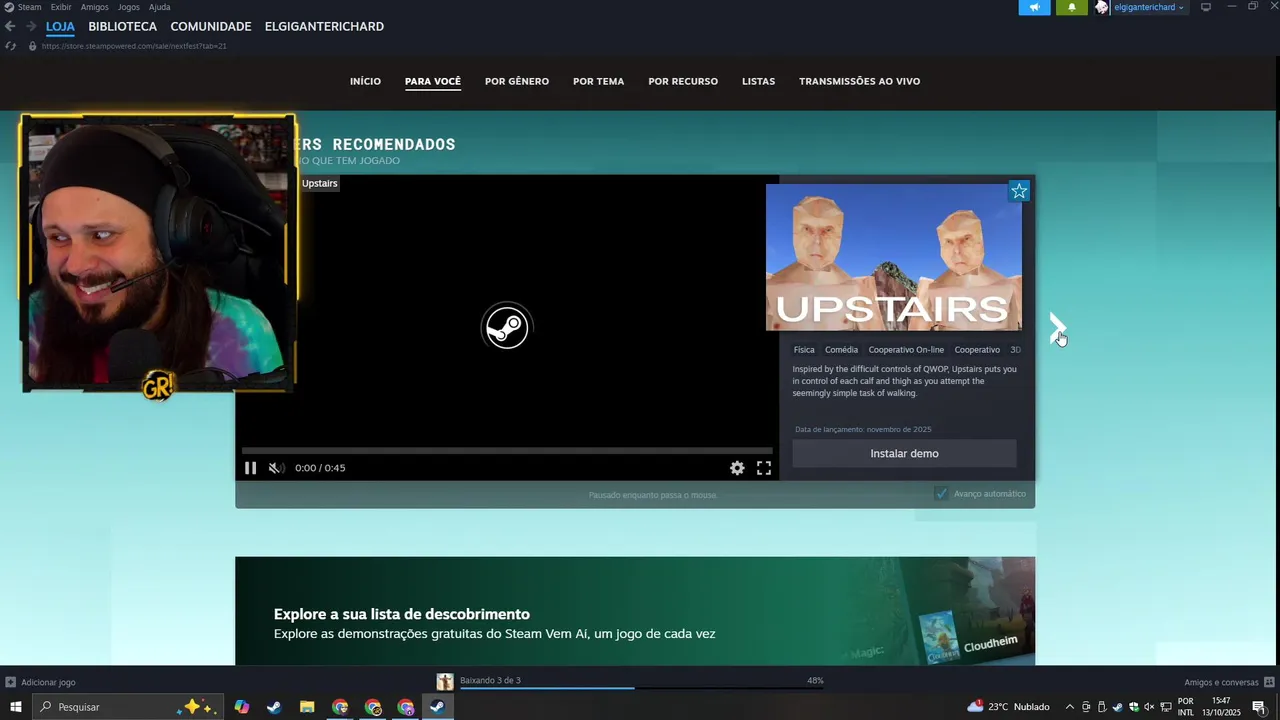Image resolution: width=1280 pixels, height=720 pixels.
Task: Open the UPSTAIRS game capsule image
Action: coord(894,257)
